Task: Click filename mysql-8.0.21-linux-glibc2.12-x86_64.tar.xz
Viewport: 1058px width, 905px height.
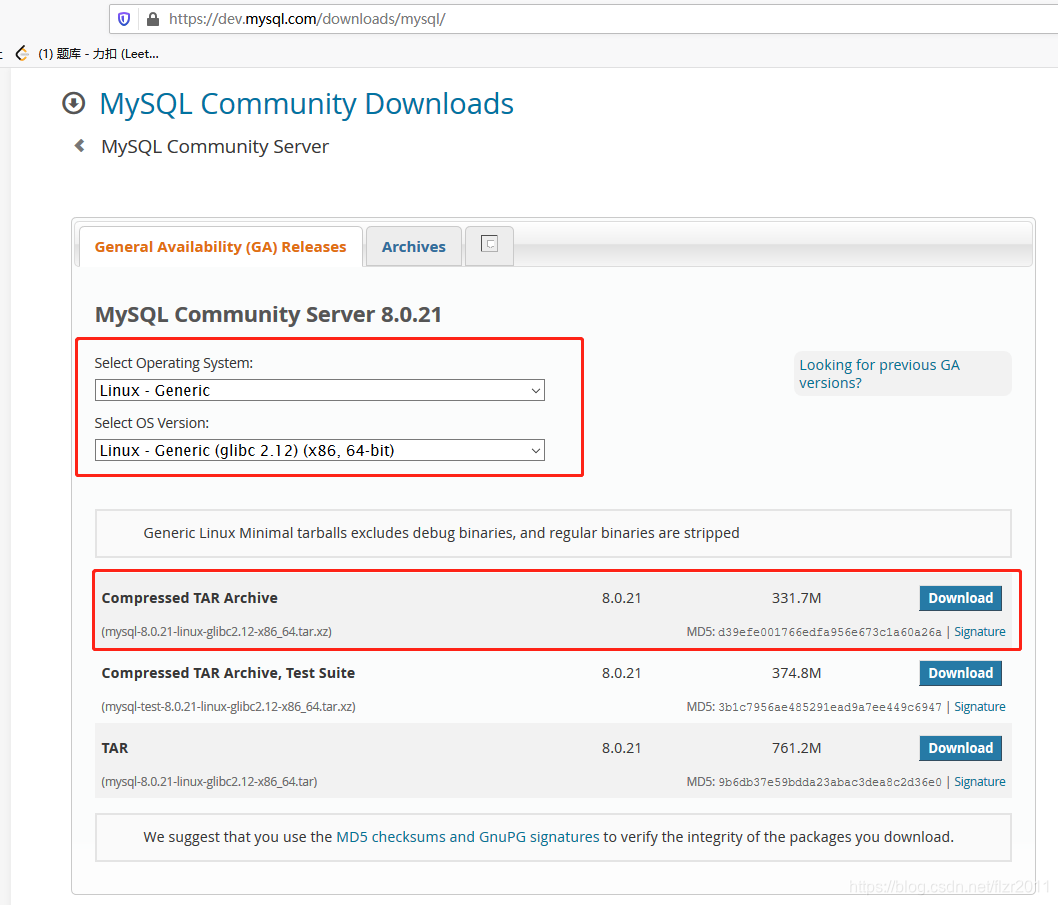Action: [217, 632]
